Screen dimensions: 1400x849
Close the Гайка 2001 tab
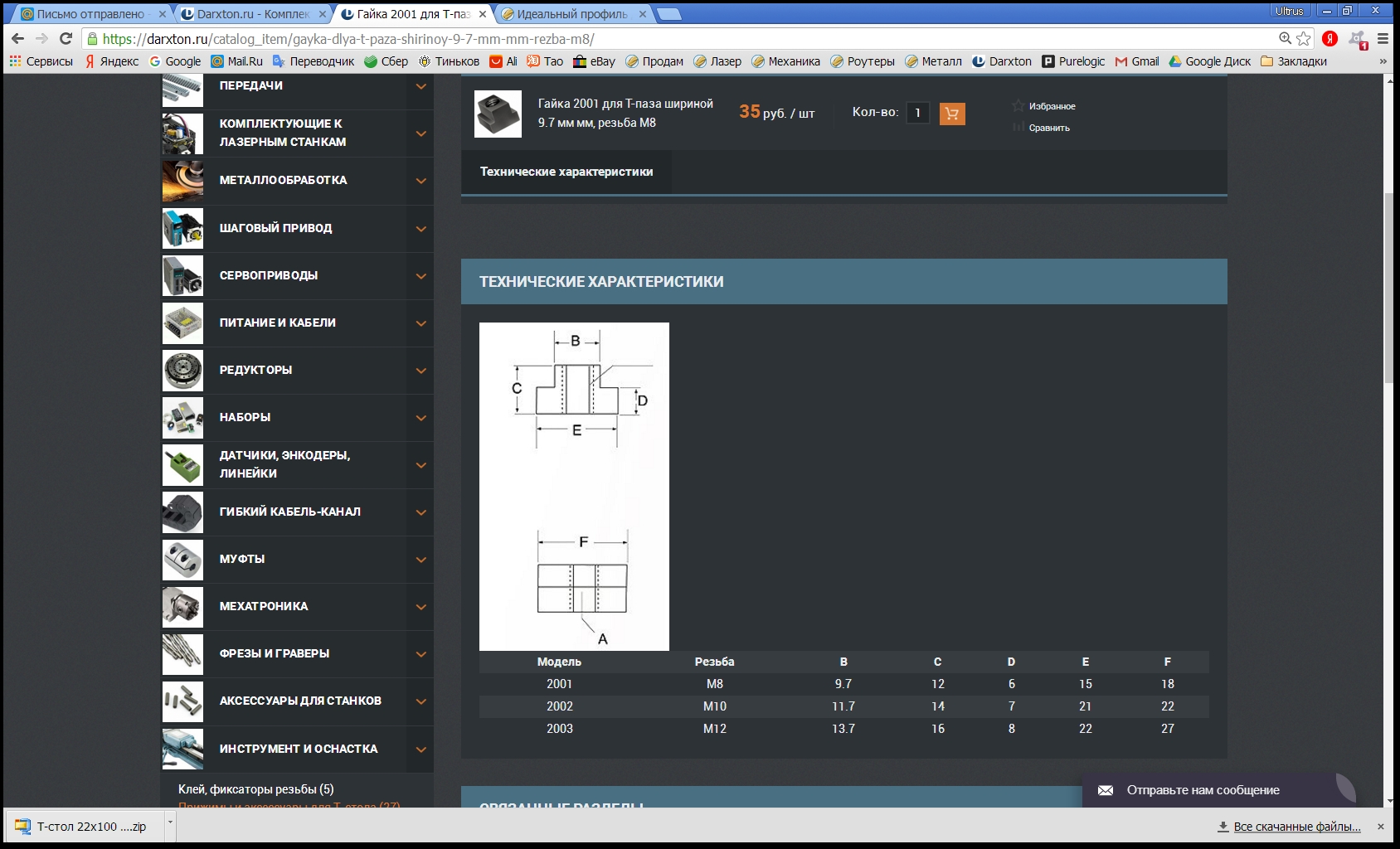pyautogui.click(x=482, y=14)
